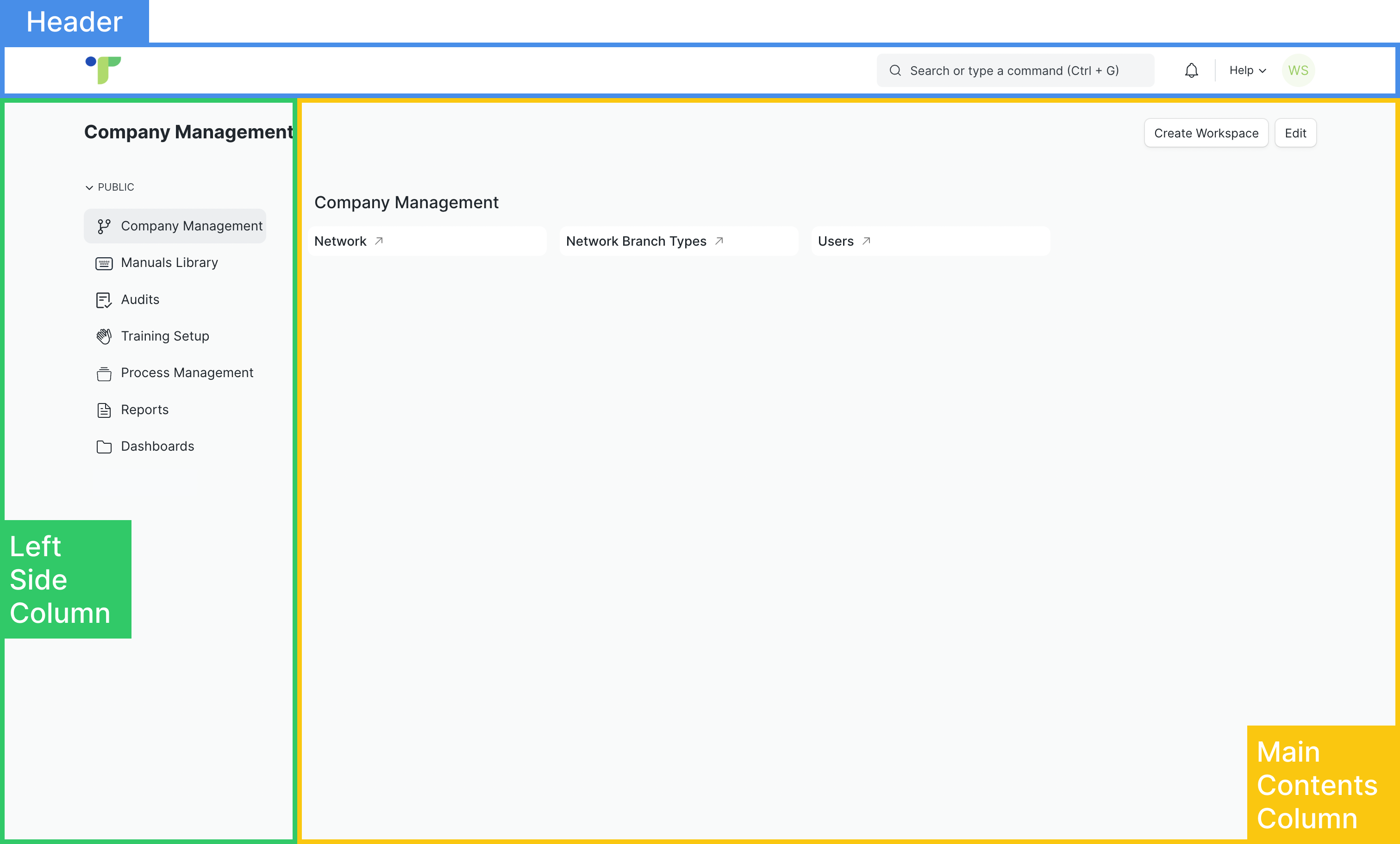The image size is (1400, 844).
Task: Collapse the PUBLIC sidebar section
Action: click(x=110, y=187)
